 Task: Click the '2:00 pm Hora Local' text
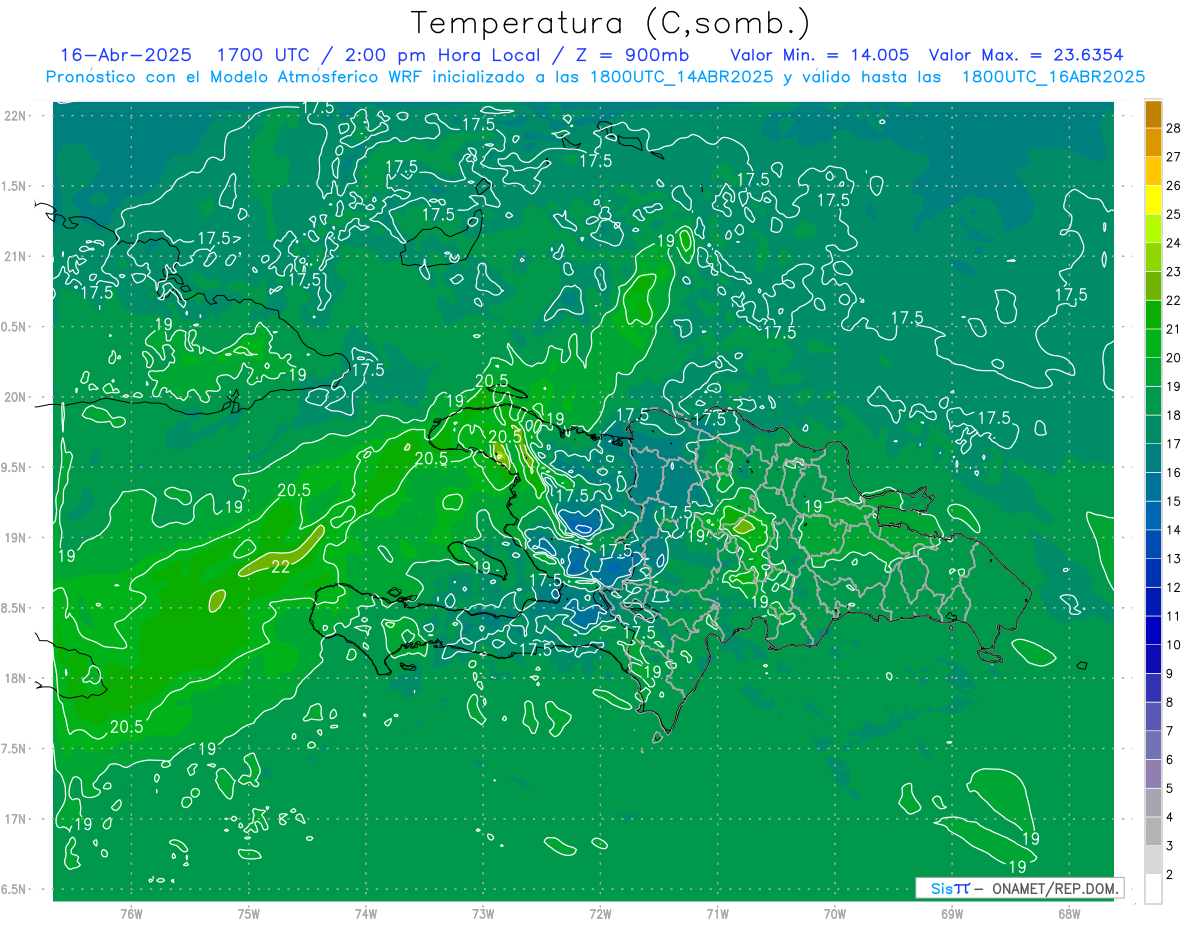(443, 55)
